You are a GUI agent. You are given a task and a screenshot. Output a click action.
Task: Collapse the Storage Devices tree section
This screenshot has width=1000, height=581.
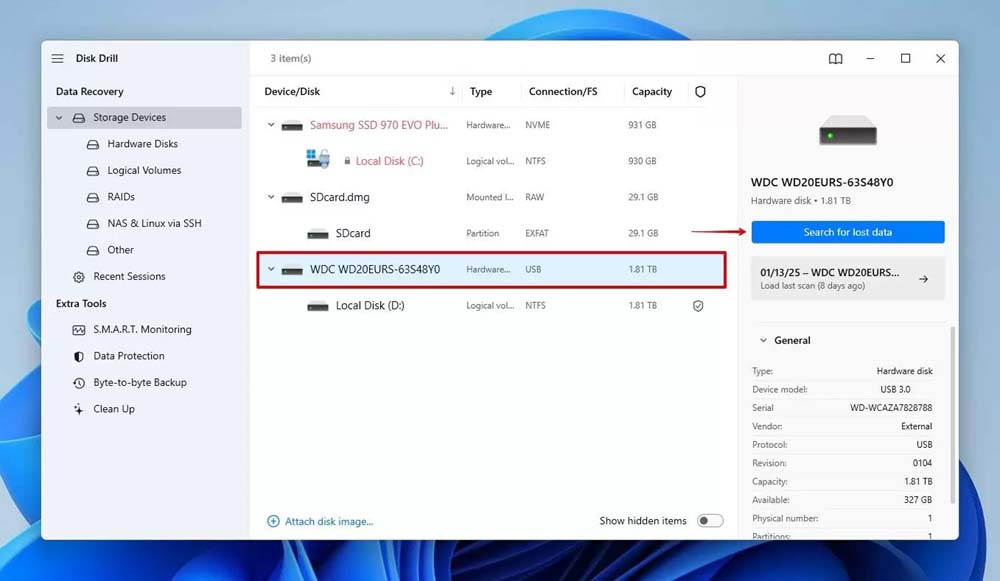[x=59, y=118]
